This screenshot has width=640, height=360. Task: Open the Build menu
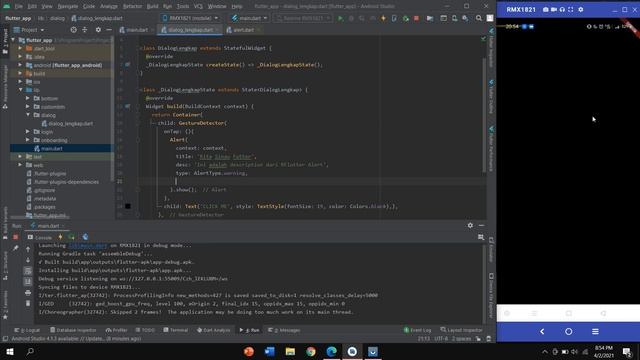point(152,7)
